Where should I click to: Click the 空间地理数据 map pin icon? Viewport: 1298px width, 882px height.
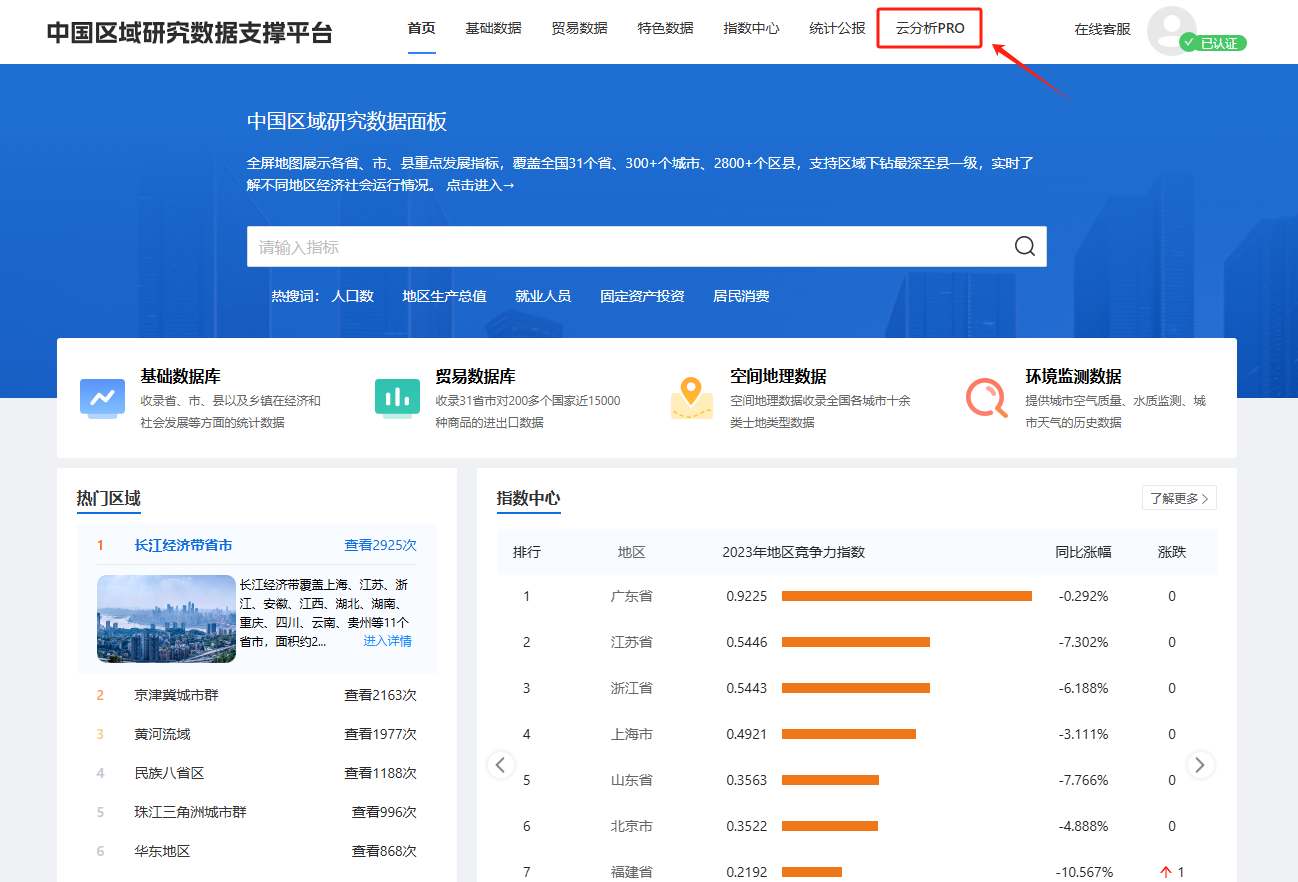pos(692,398)
